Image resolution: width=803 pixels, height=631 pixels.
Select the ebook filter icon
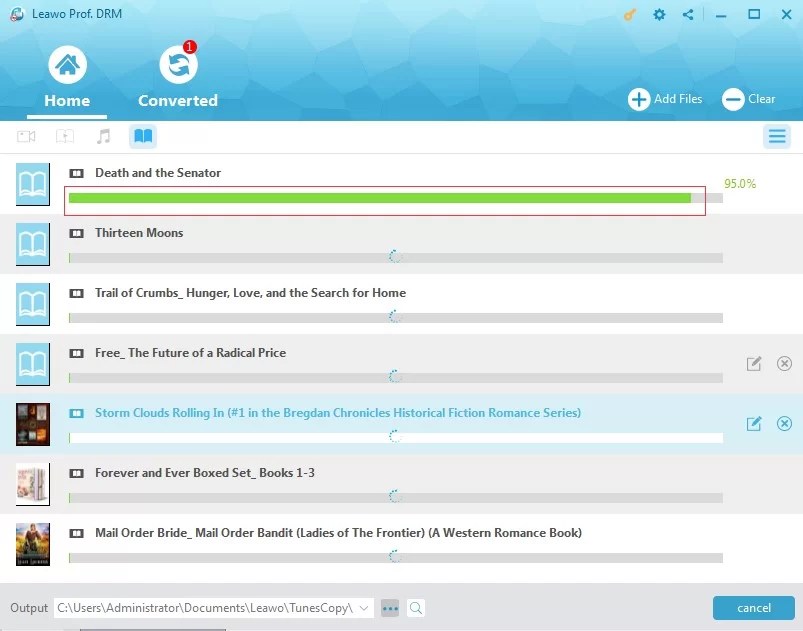pyautogui.click(x=142, y=136)
